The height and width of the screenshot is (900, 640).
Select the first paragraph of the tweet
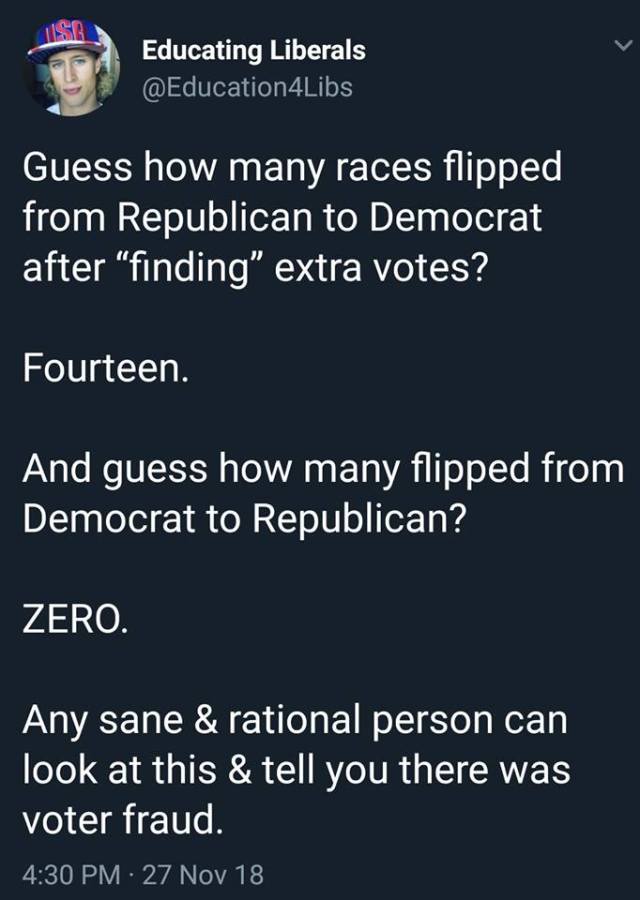[290, 216]
